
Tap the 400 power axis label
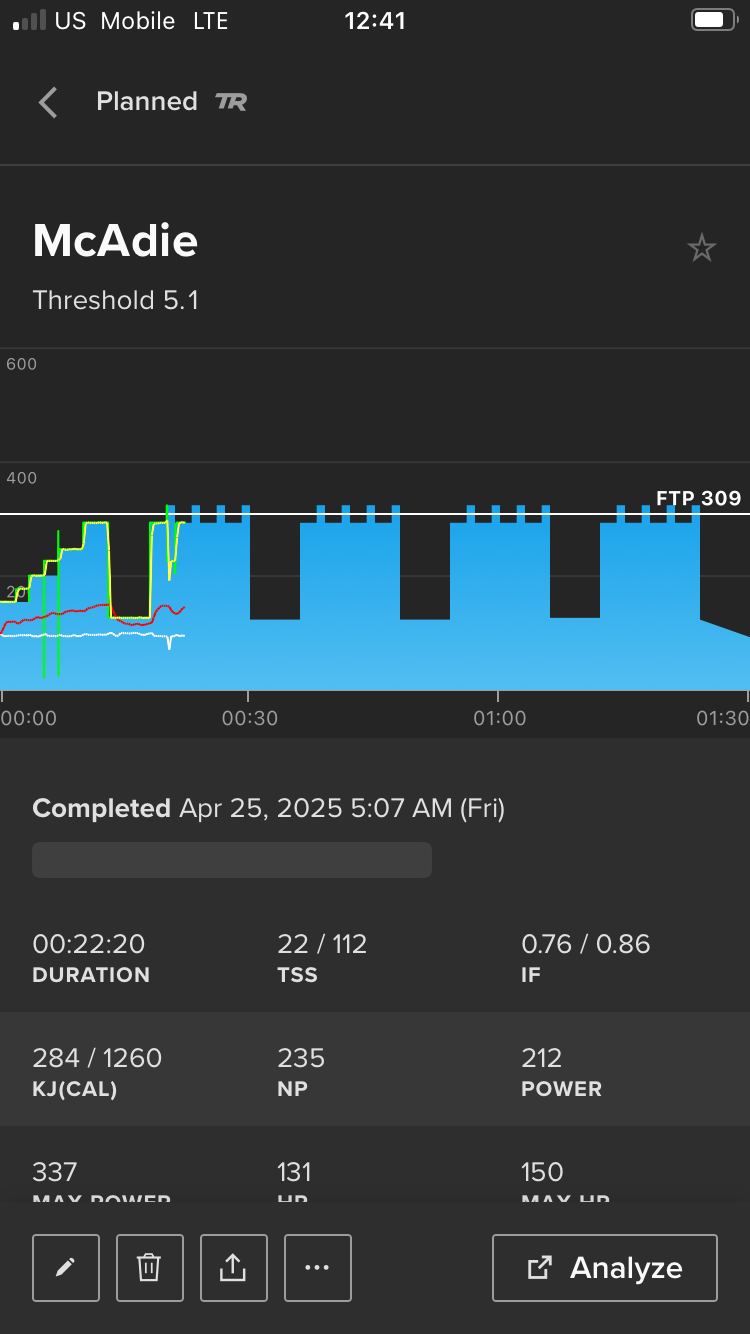click(x=21, y=478)
